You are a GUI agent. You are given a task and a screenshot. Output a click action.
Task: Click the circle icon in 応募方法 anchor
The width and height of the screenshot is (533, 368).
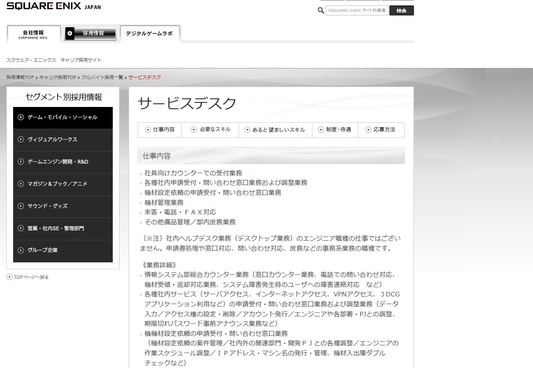pyautogui.click(x=368, y=130)
